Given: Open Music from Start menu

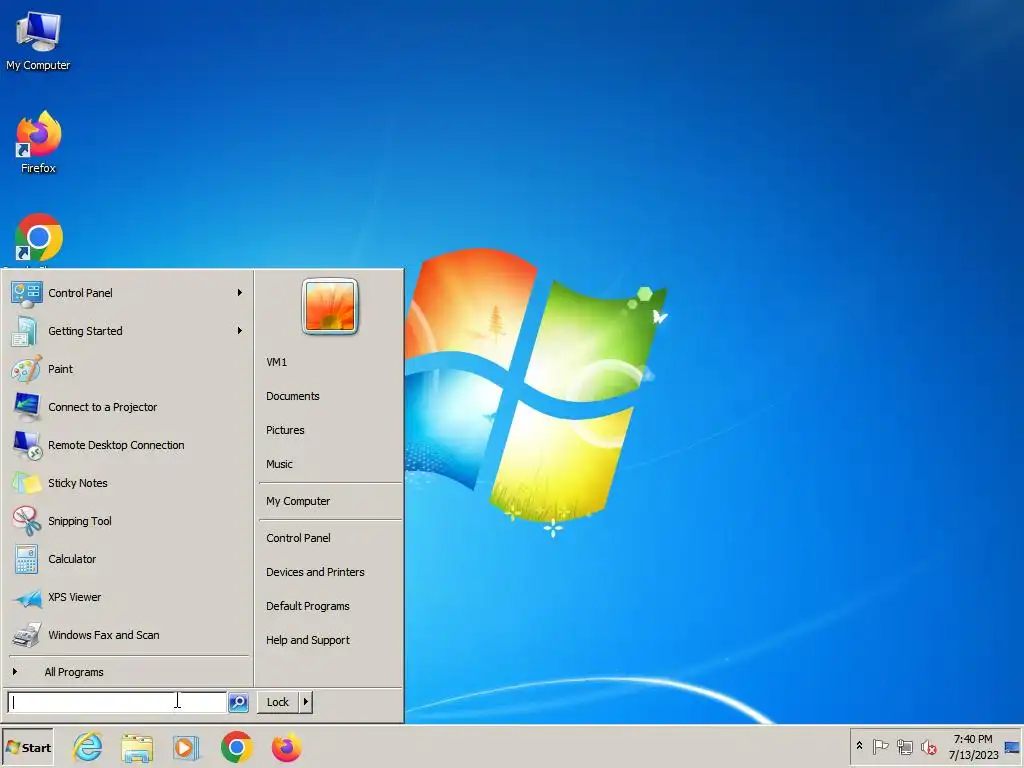Looking at the screenshot, I should [x=279, y=464].
